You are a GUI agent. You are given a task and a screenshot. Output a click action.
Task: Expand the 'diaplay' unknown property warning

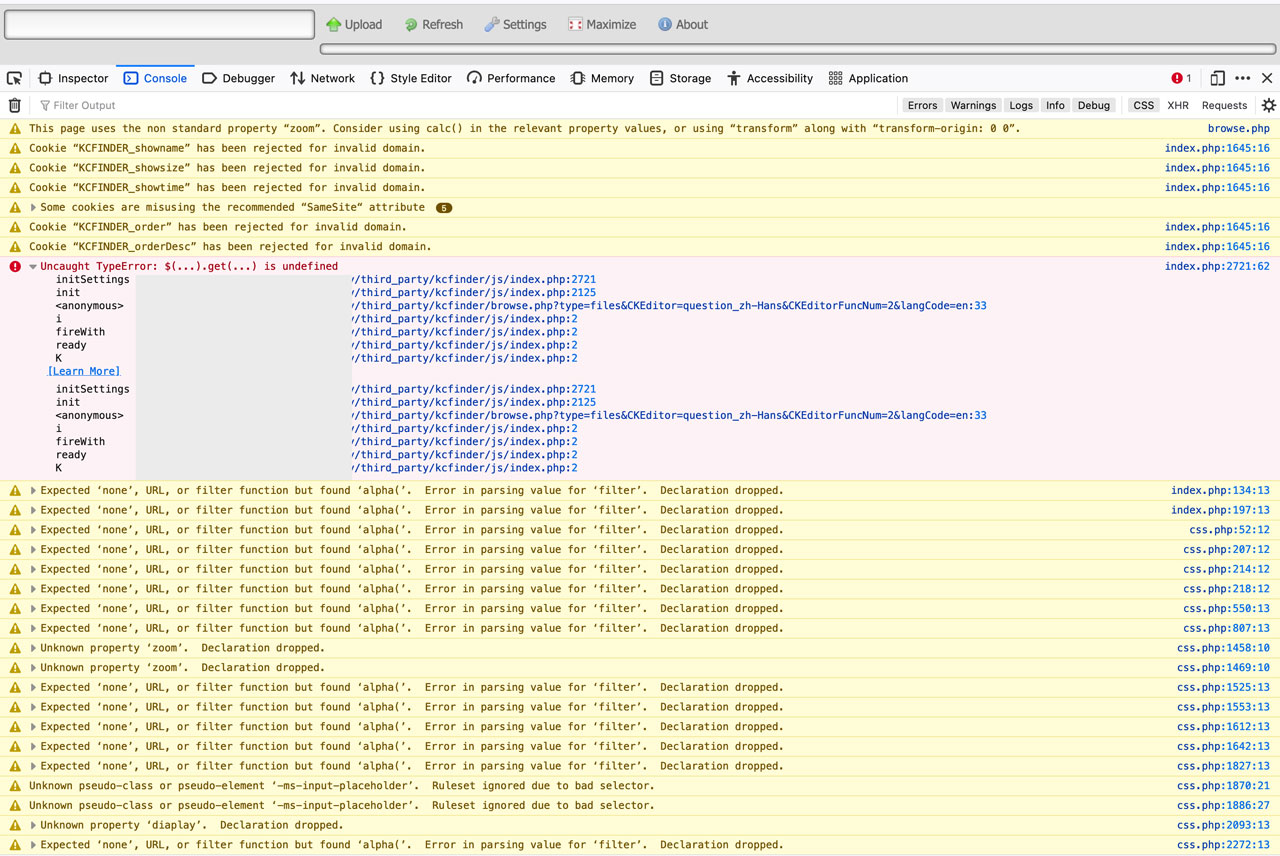(x=34, y=825)
